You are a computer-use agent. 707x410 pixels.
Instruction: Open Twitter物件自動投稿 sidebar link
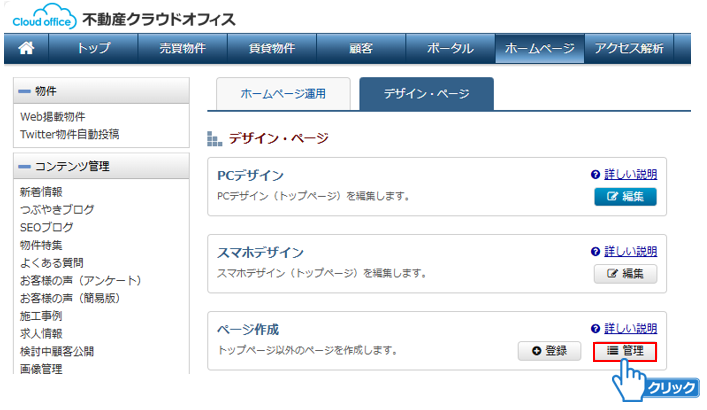point(76,134)
